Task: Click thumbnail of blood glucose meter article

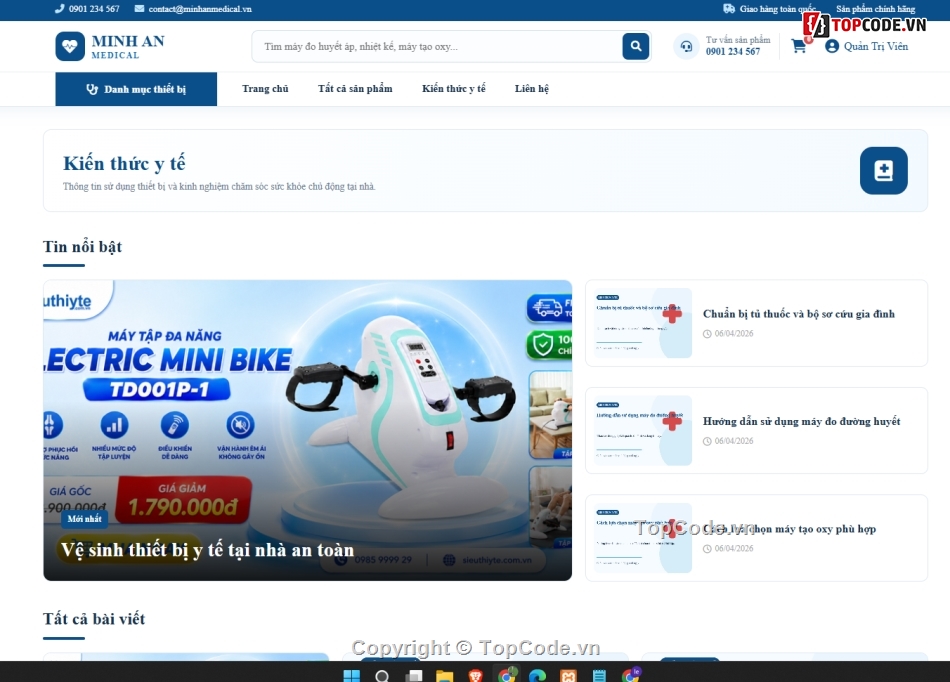Action: click(642, 431)
